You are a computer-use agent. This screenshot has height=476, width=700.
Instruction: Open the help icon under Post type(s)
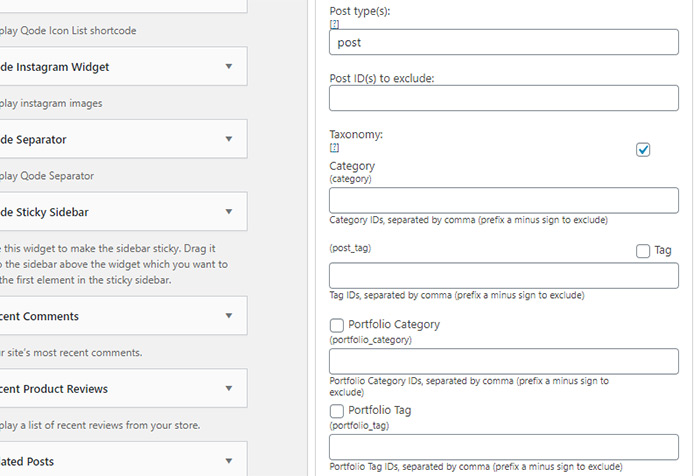click(334, 24)
